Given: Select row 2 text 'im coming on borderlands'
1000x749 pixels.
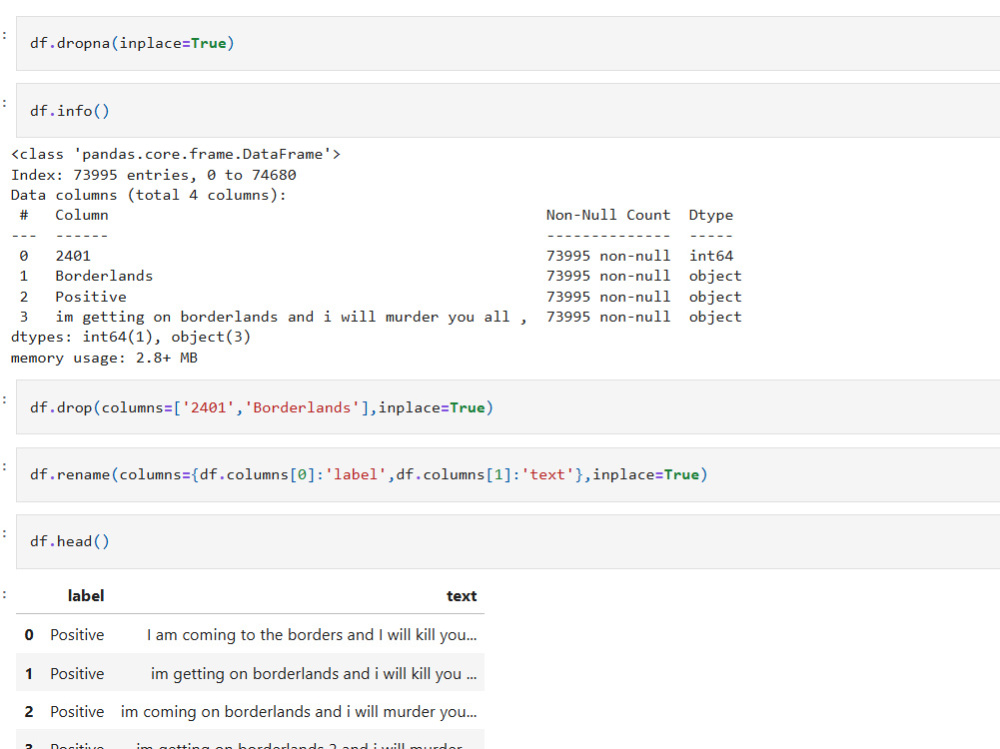Looking at the screenshot, I should click(x=298, y=712).
